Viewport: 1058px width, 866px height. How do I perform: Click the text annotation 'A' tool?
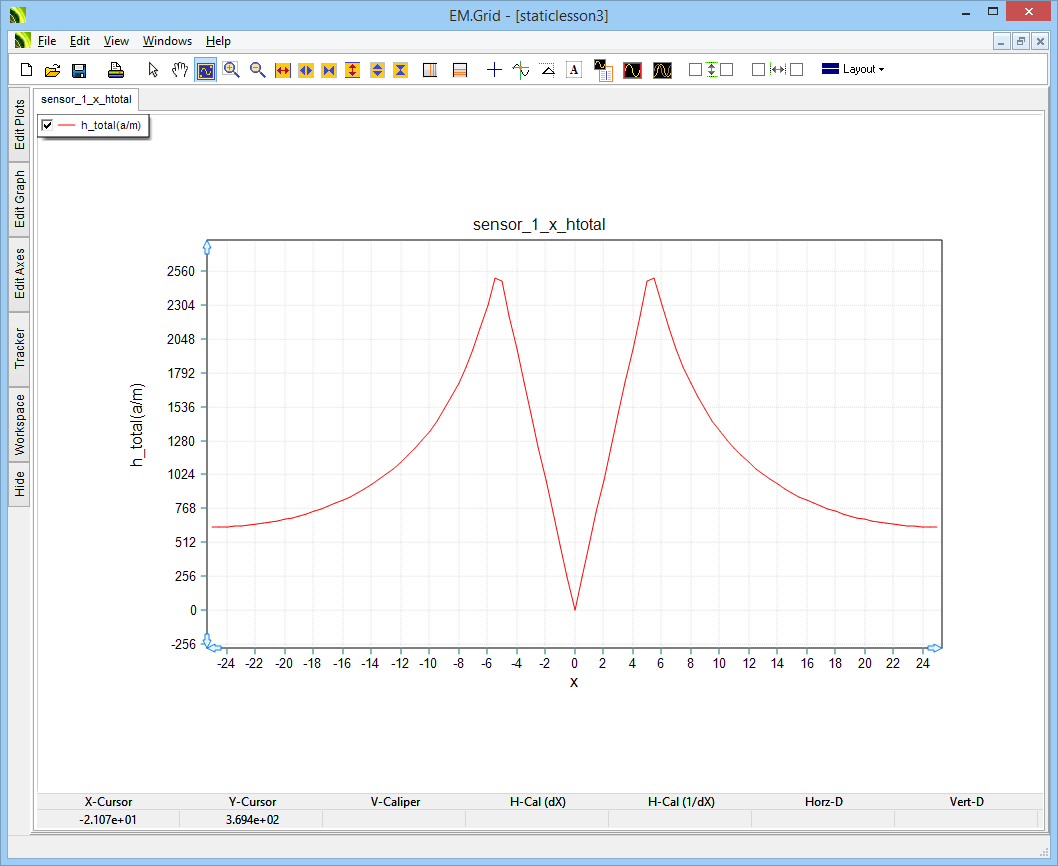574,70
